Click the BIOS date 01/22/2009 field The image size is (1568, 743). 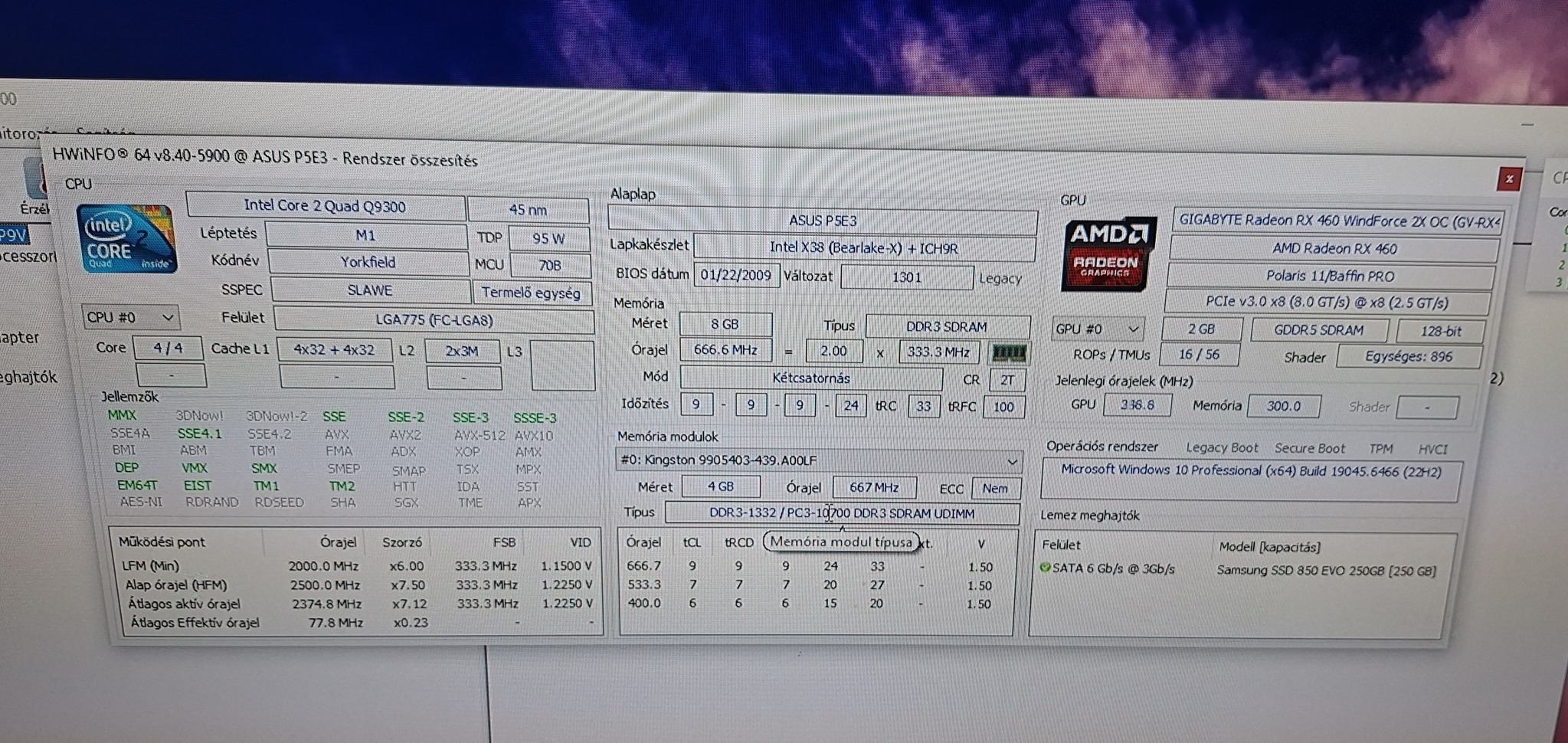(736, 275)
